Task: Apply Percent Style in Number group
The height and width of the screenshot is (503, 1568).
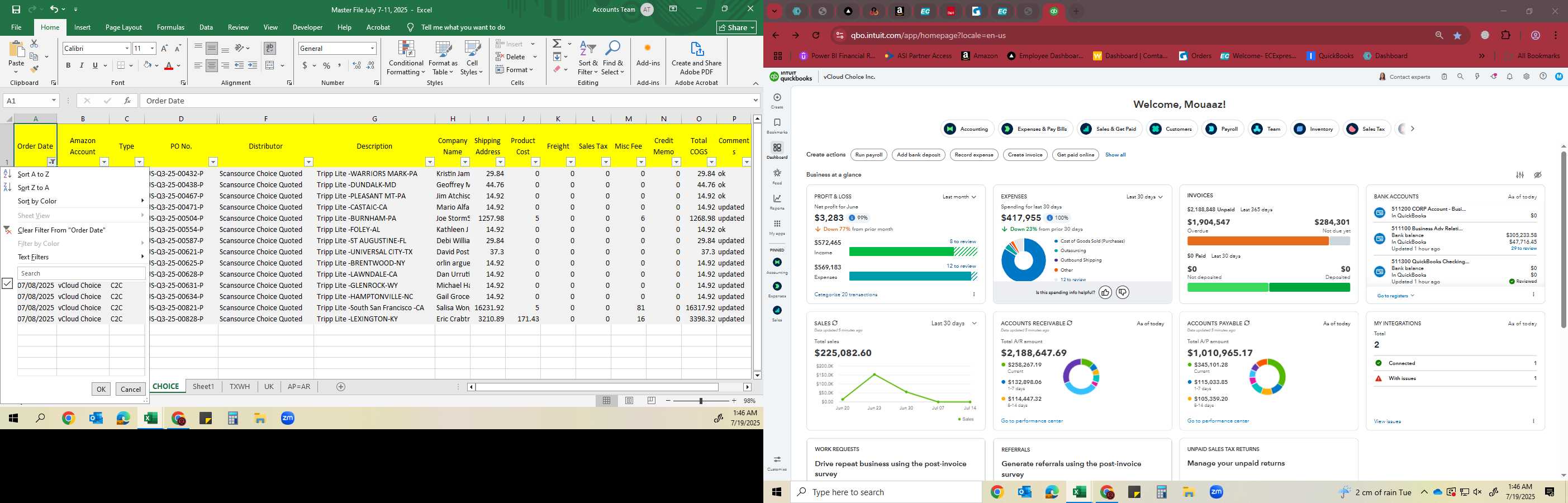Action: click(x=327, y=66)
